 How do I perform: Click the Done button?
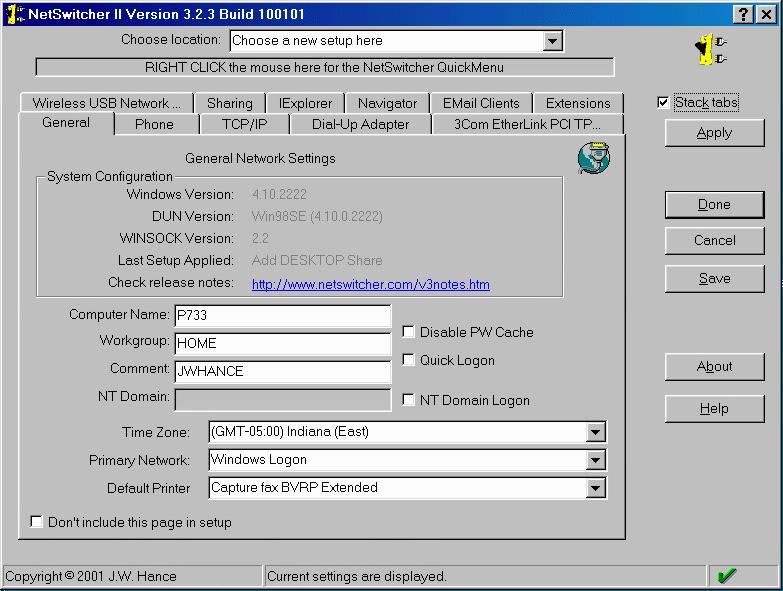[714, 205]
